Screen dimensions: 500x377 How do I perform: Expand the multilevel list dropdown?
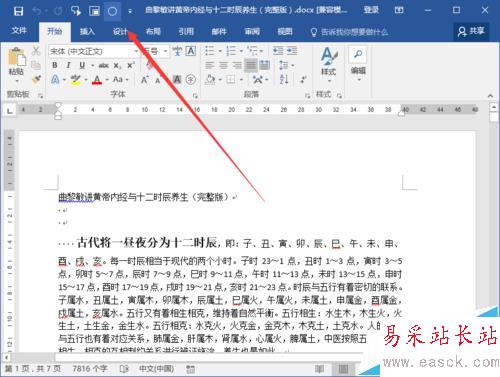(x=261, y=51)
